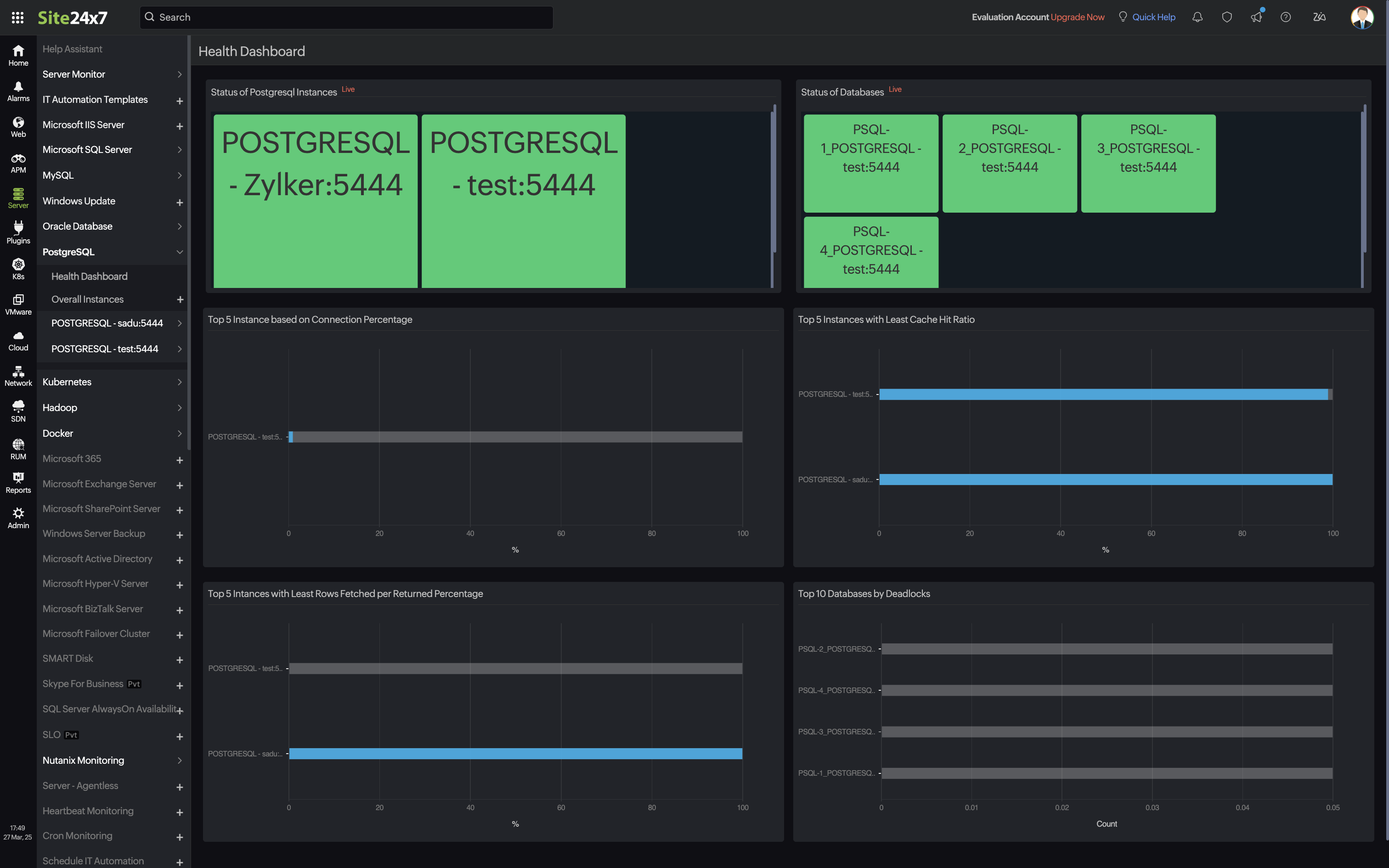Open the Reports section
Screen dimensions: 1389x868
coord(18,482)
